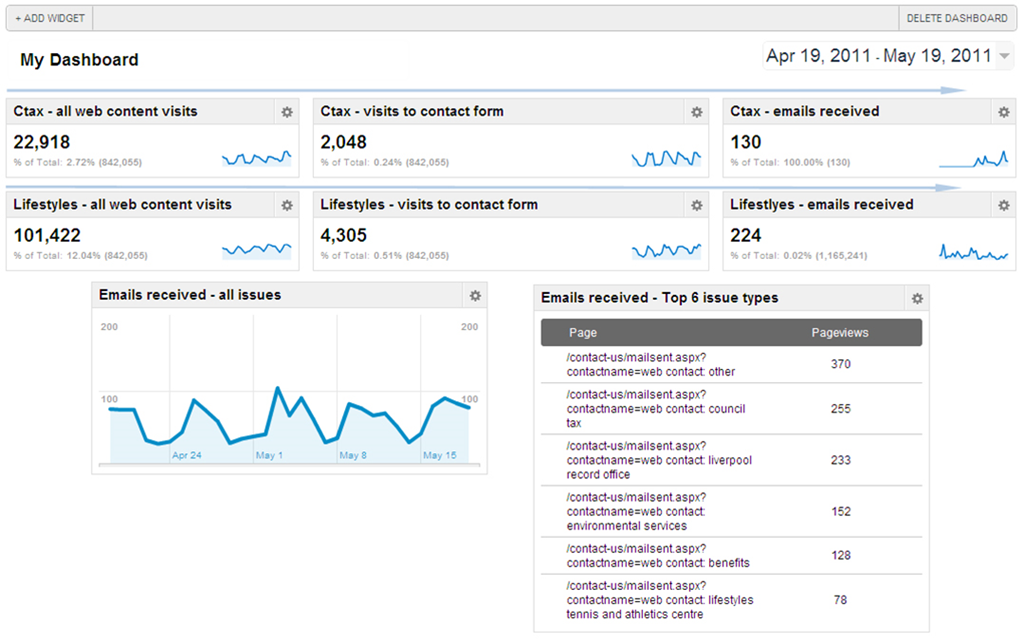
Task: Open settings gear for Ctax all web content visits
Action: 287,112
